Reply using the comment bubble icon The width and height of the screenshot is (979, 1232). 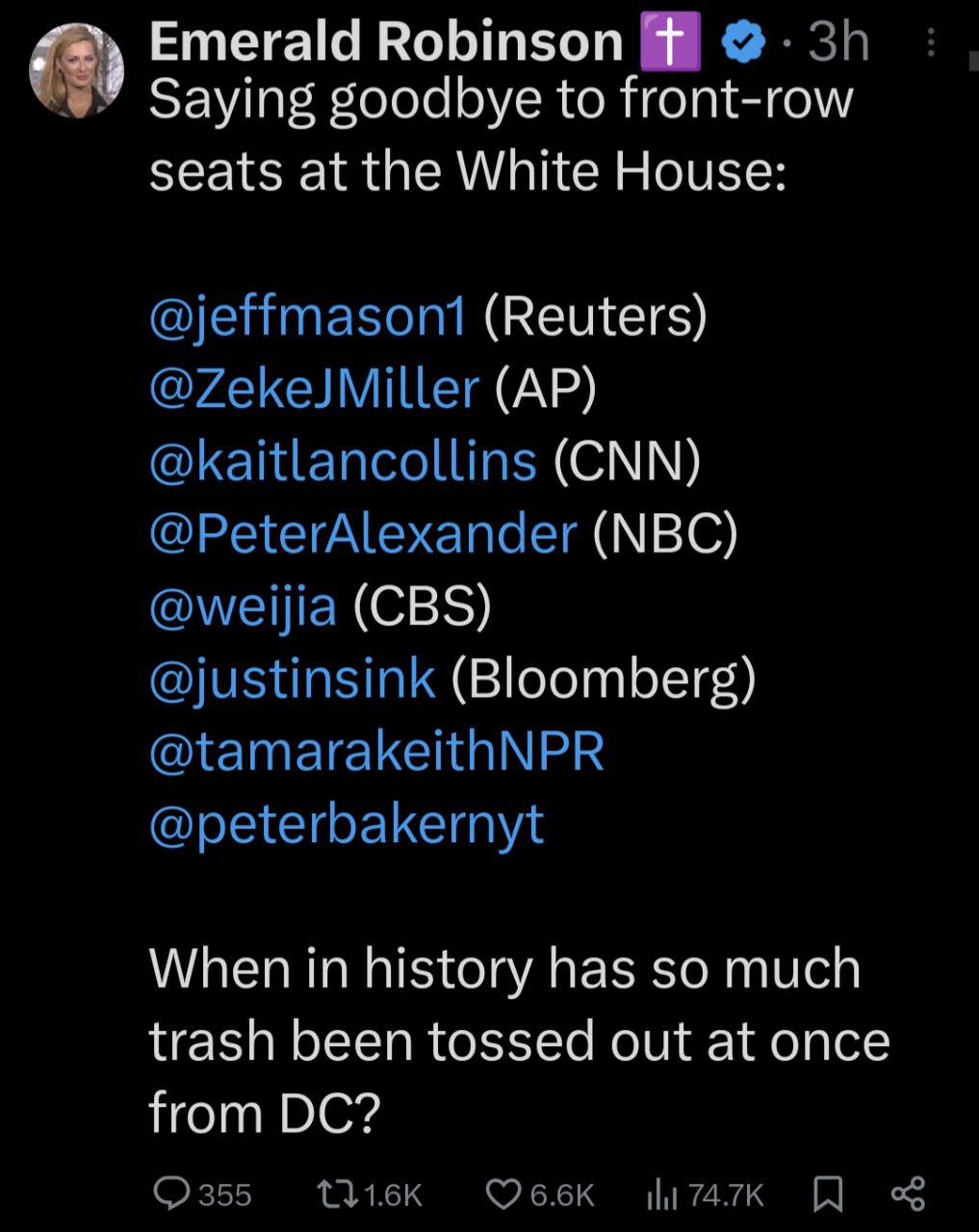point(173,1193)
